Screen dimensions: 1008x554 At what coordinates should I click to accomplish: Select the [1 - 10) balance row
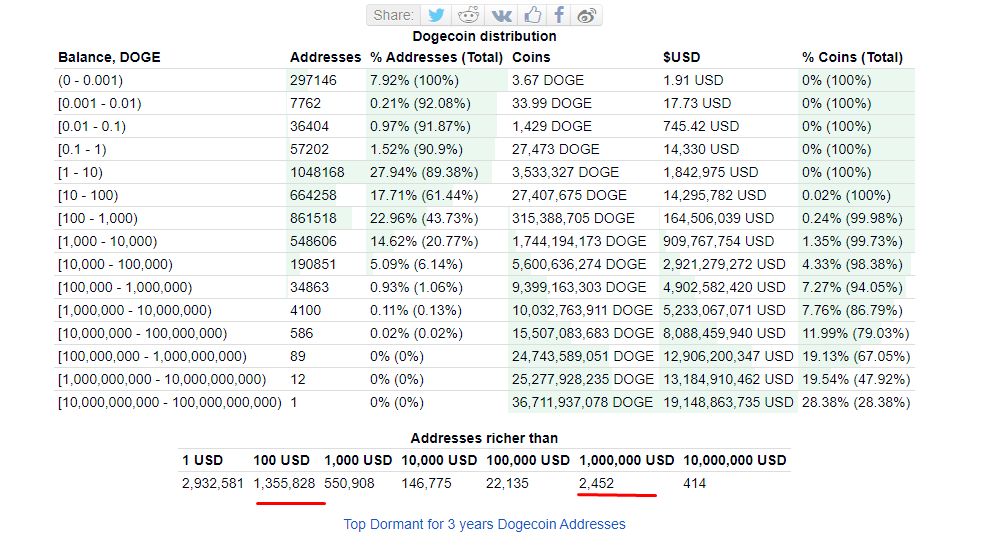(485, 172)
